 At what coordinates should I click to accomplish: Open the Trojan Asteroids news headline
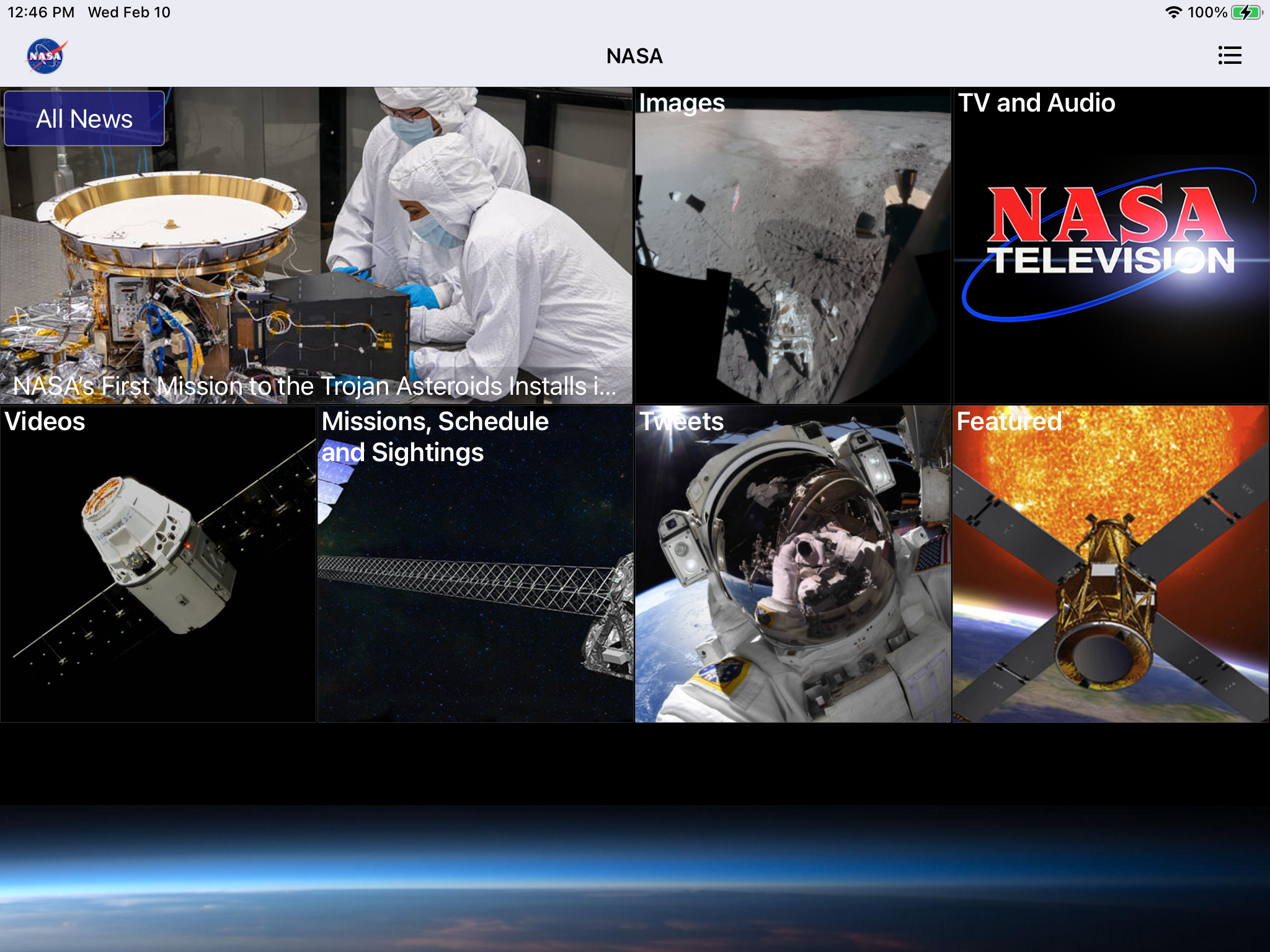point(314,386)
